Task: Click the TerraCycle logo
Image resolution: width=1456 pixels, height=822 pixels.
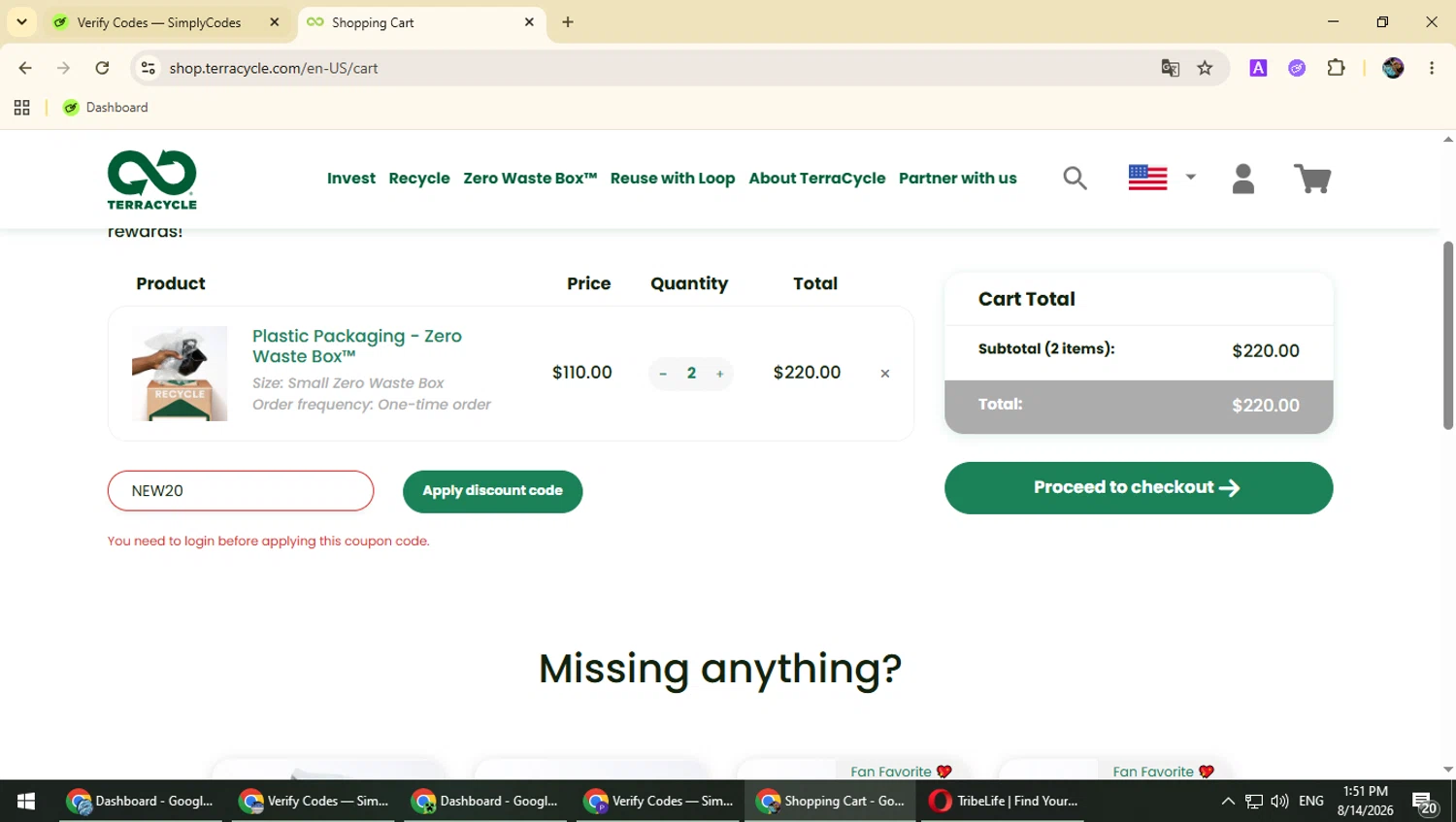Action: [x=152, y=180]
